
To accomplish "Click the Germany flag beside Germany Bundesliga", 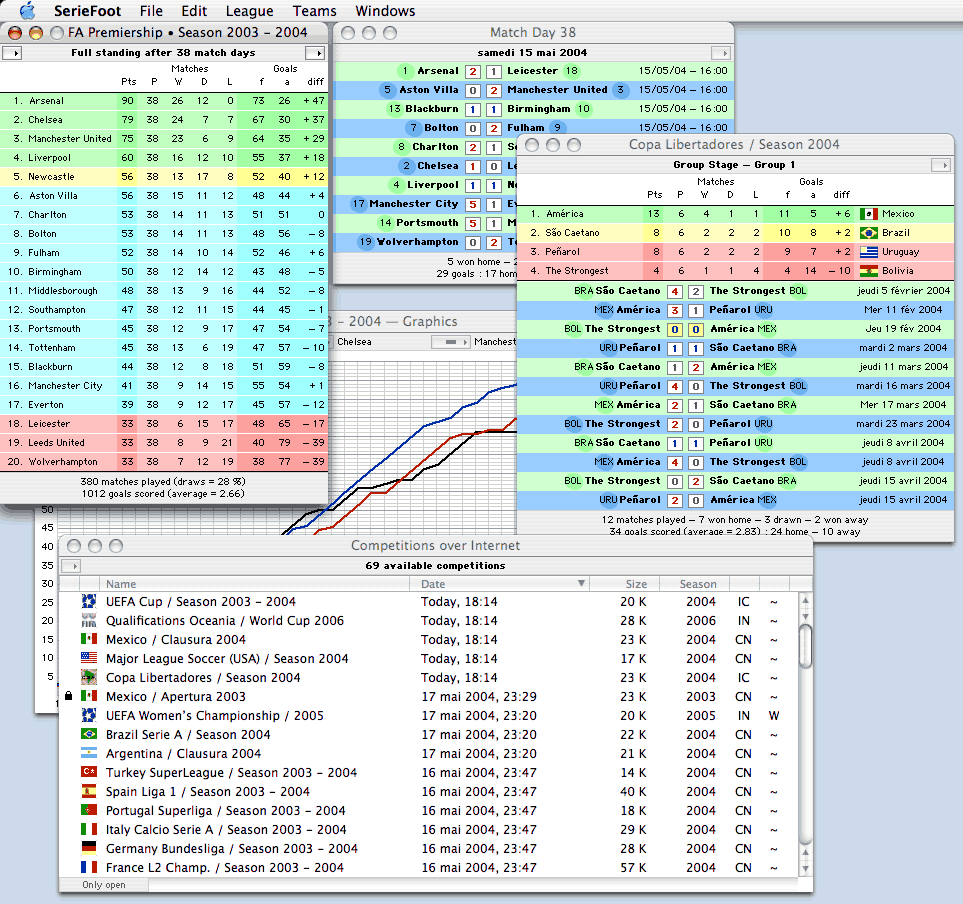I will coord(89,849).
